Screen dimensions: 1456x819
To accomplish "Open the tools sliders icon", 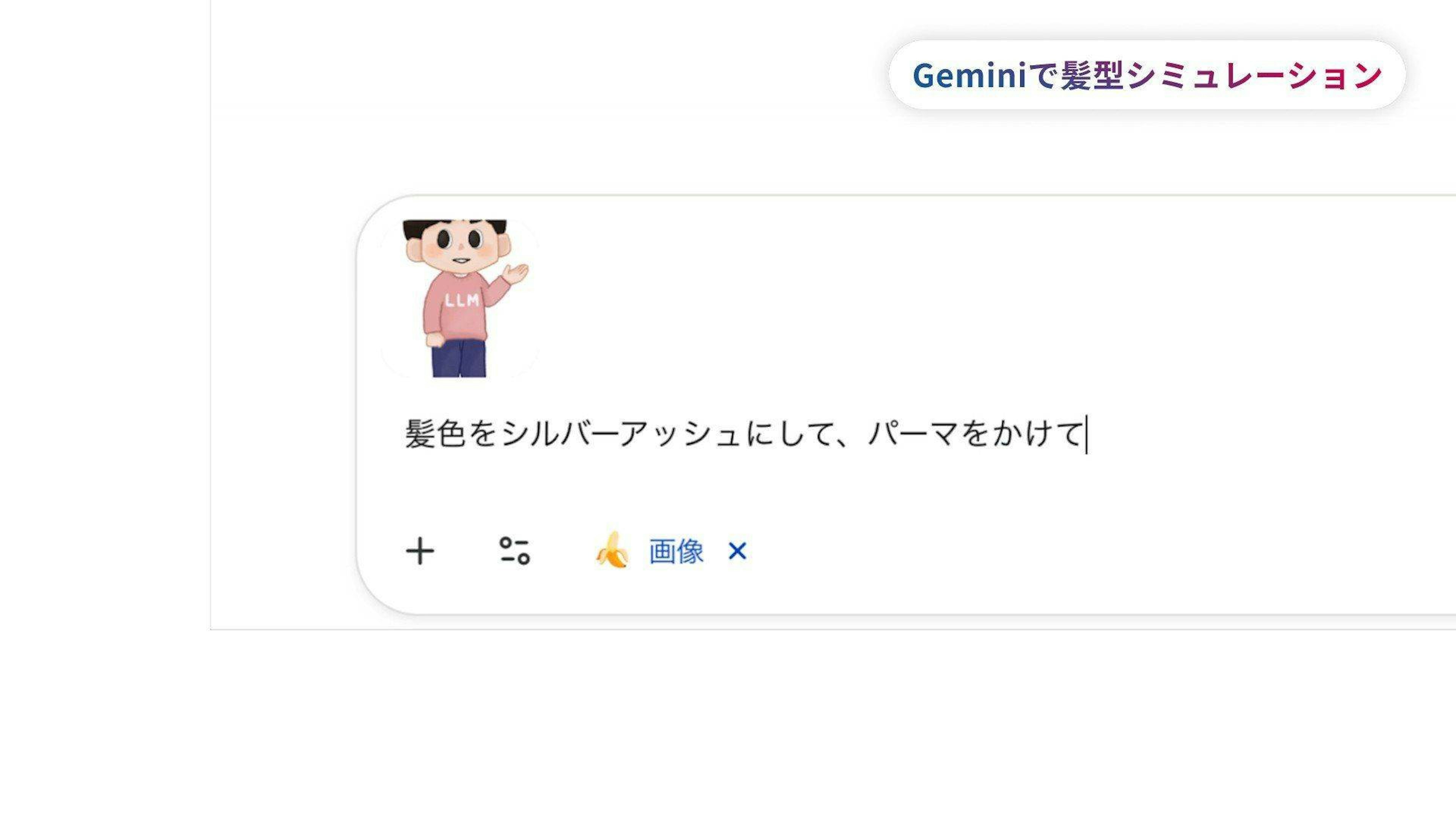I will 515,551.
